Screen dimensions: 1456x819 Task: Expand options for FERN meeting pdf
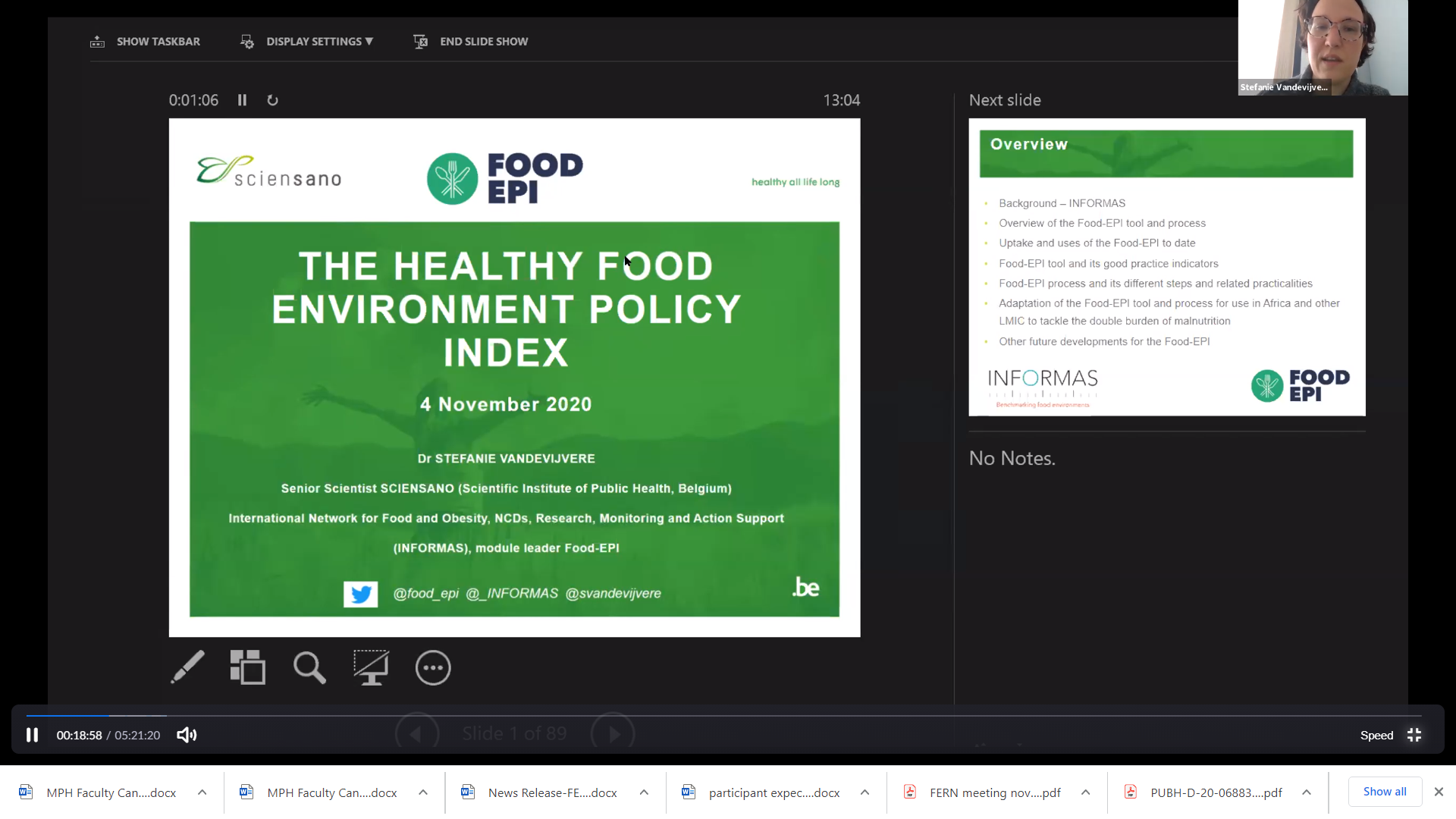tap(1085, 792)
